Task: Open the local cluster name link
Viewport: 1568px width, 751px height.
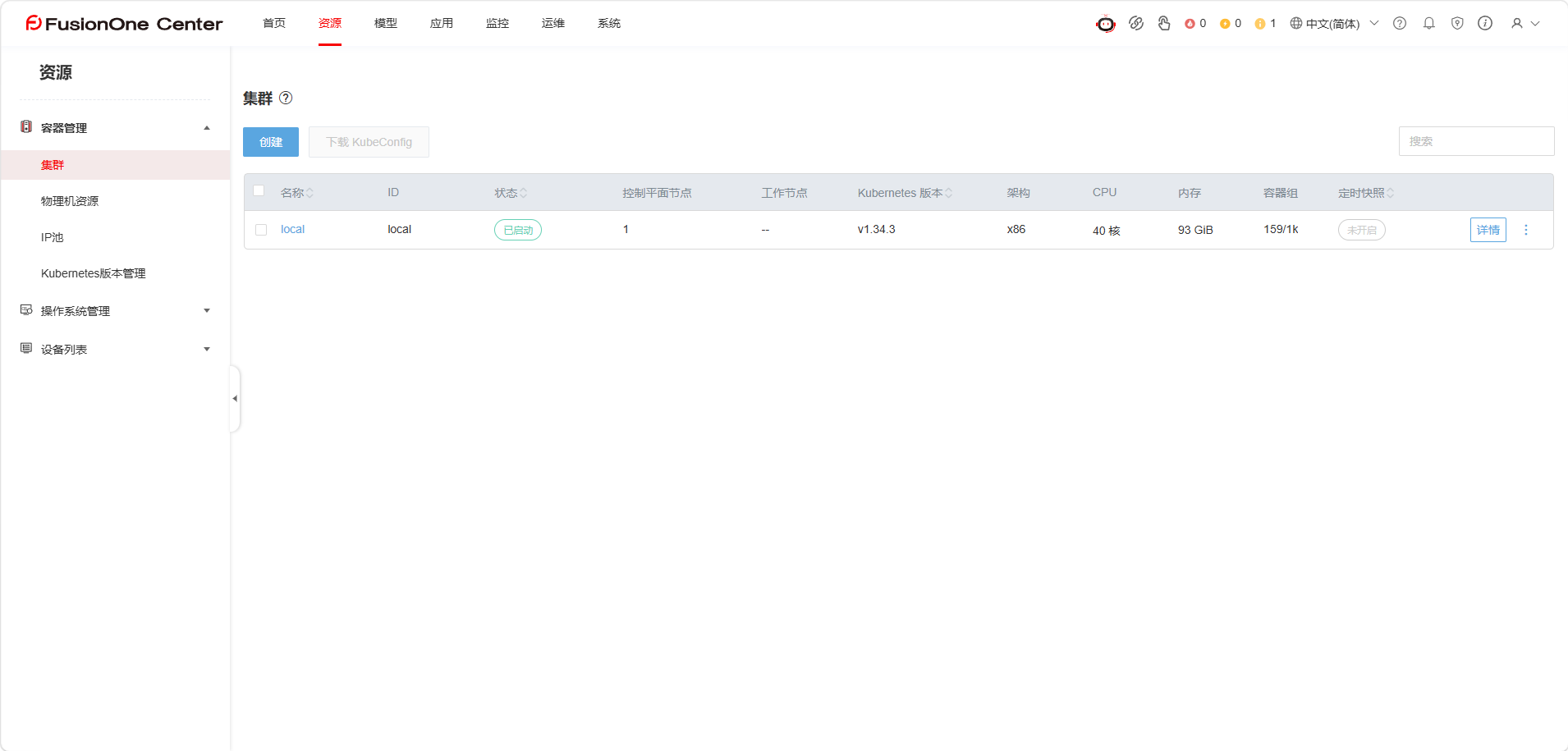Action: pyautogui.click(x=292, y=229)
